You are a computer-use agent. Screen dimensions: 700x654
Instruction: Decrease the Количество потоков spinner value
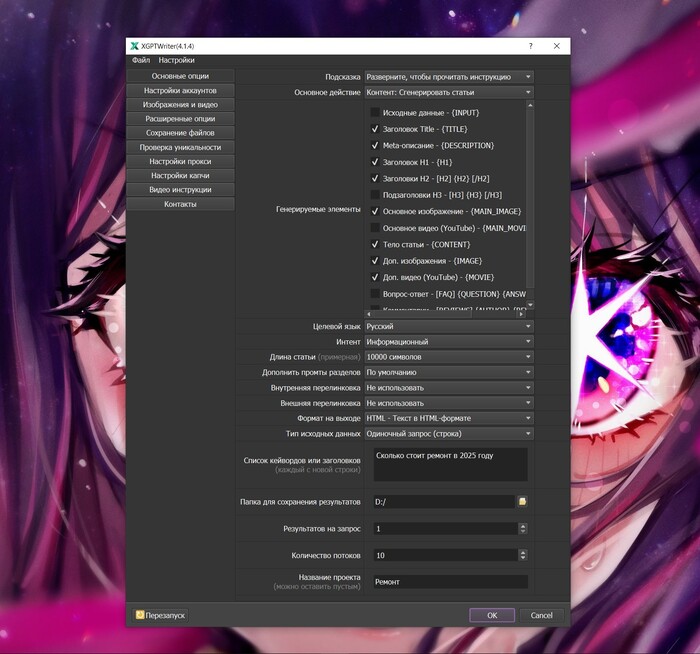point(522,558)
